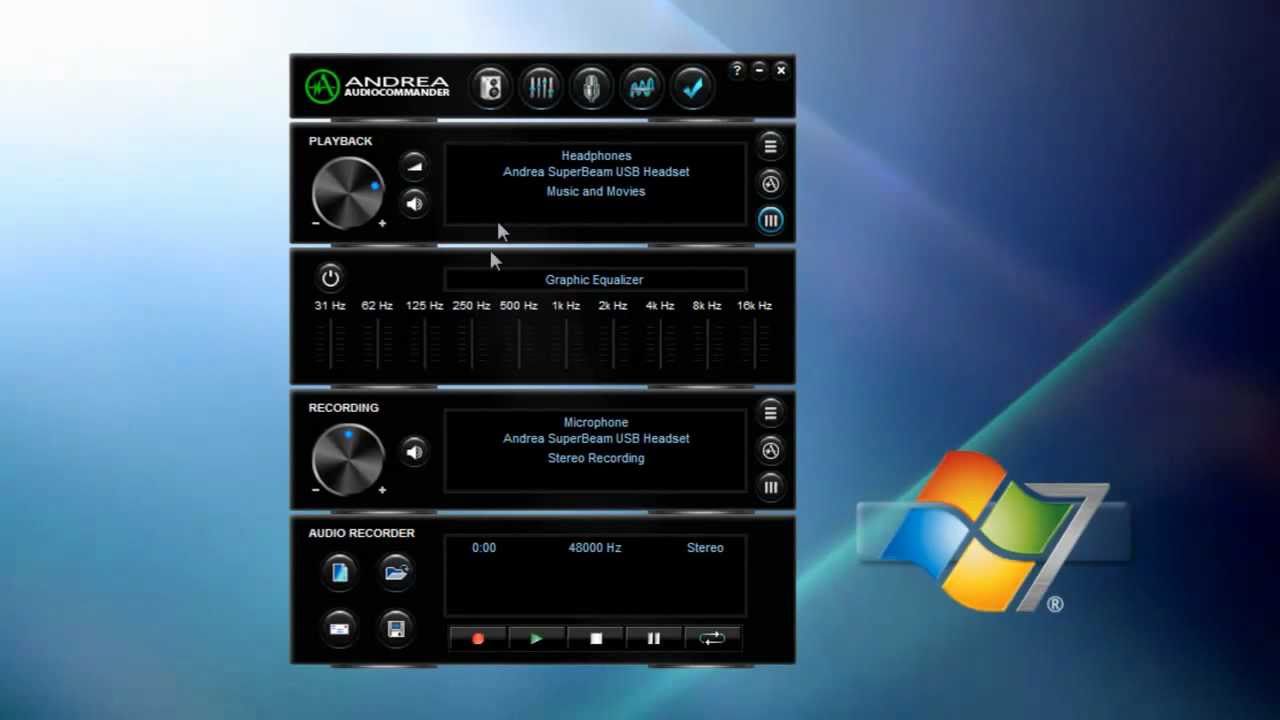Decrease playback volume with minus sign
The width and height of the screenshot is (1280, 720).
[x=316, y=223]
